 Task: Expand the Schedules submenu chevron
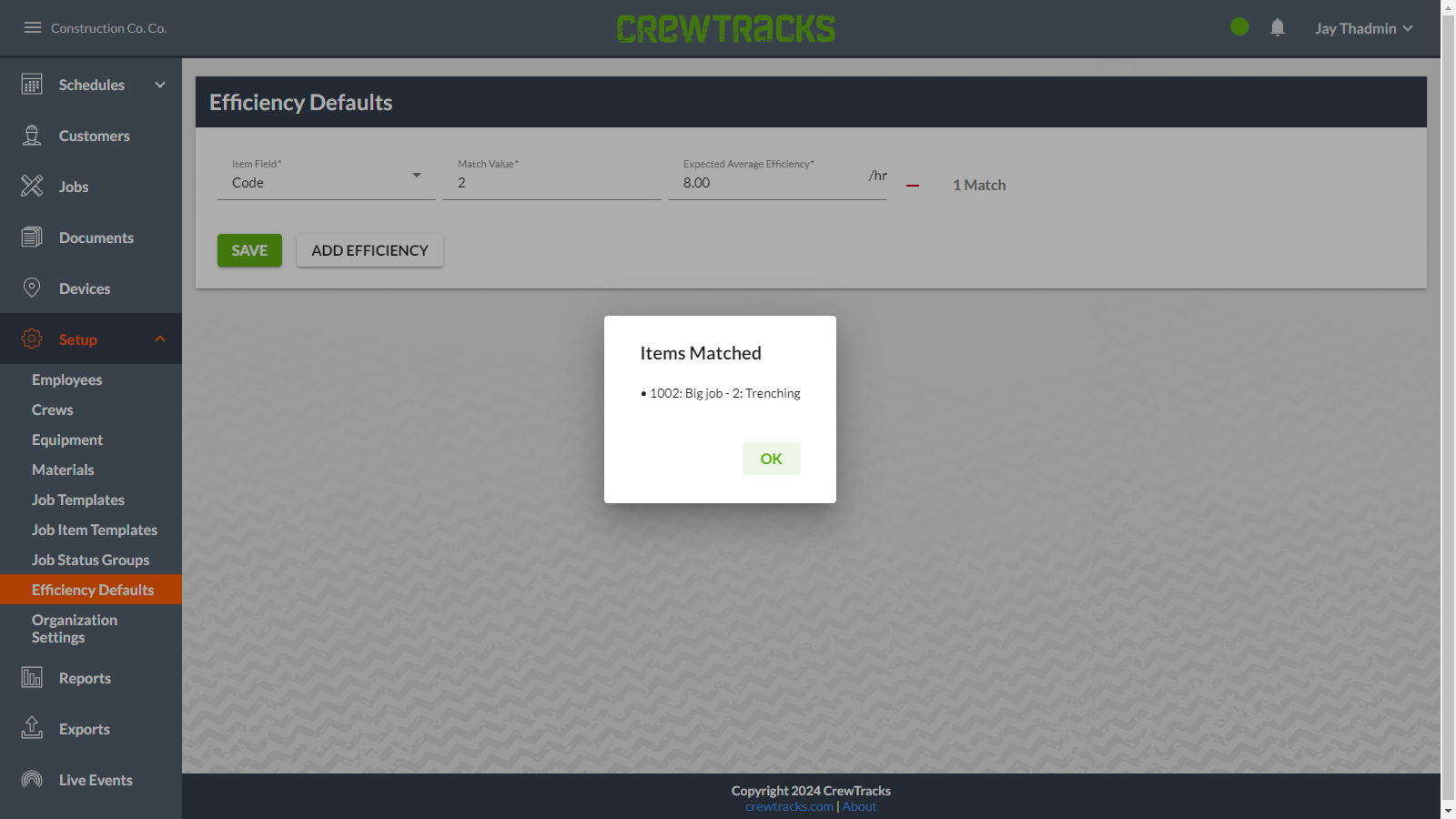[160, 85]
